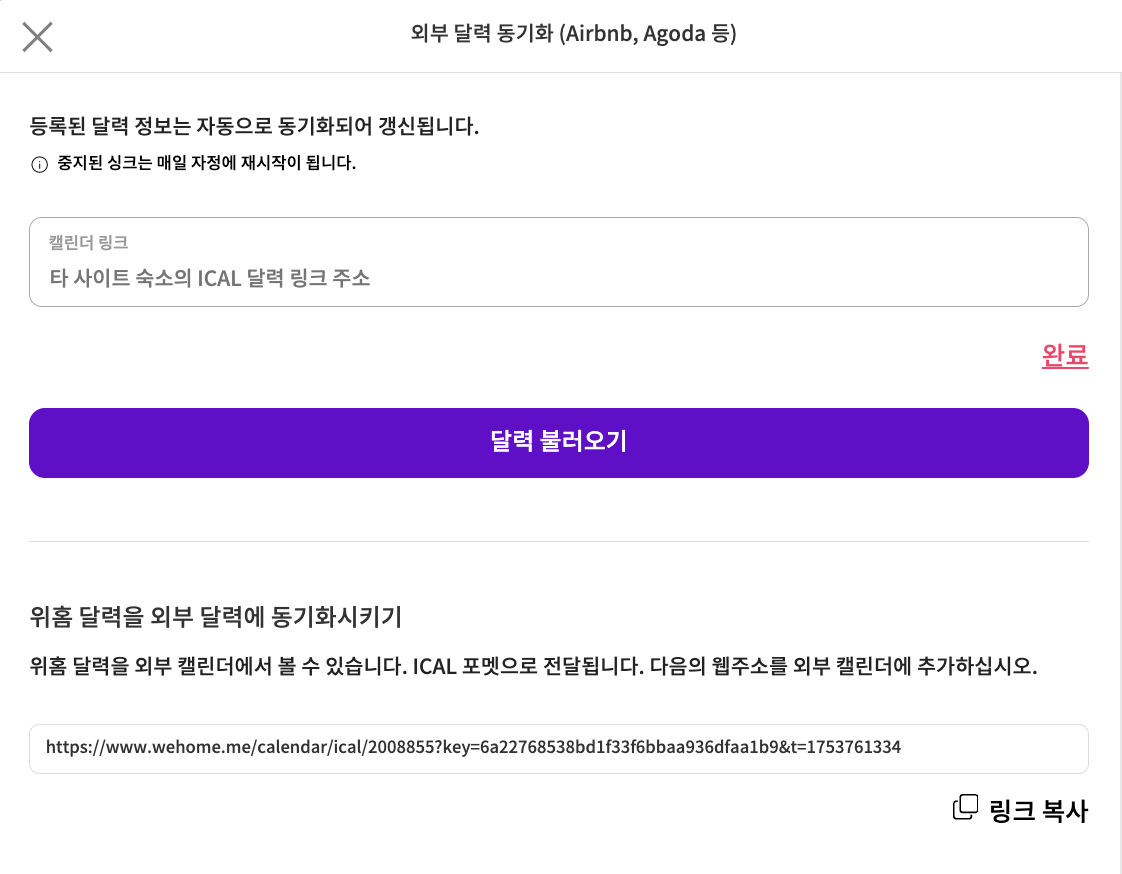The image size is (1122, 874).
Task: Click the small 캘린더 링크 field label
Action: coord(88,242)
